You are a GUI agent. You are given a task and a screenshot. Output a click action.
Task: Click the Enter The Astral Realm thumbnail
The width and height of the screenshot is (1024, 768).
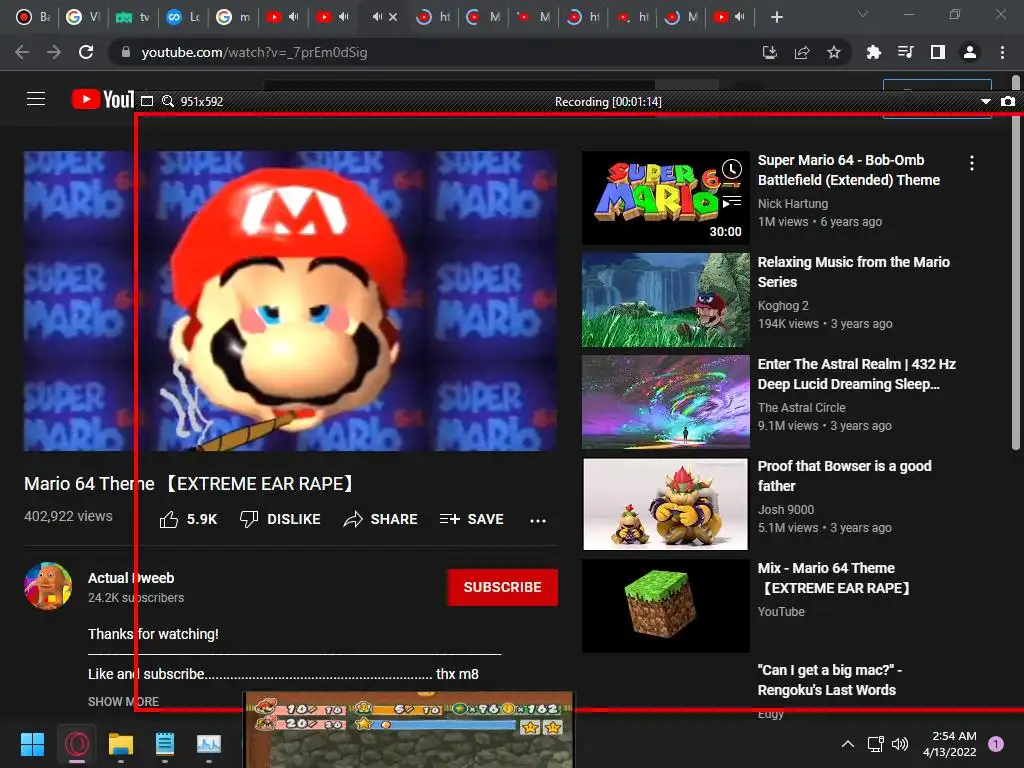coord(665,402)
